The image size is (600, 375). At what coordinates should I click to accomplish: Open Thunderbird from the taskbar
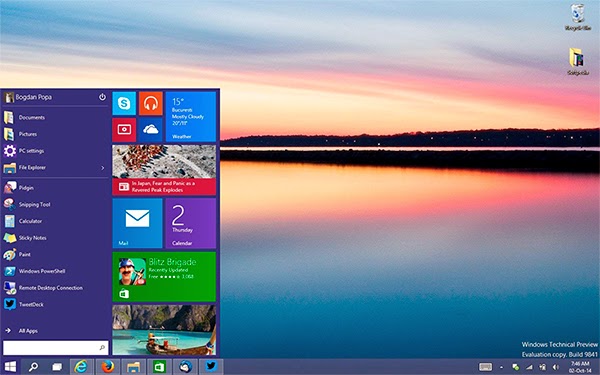(x=186, y=367)
